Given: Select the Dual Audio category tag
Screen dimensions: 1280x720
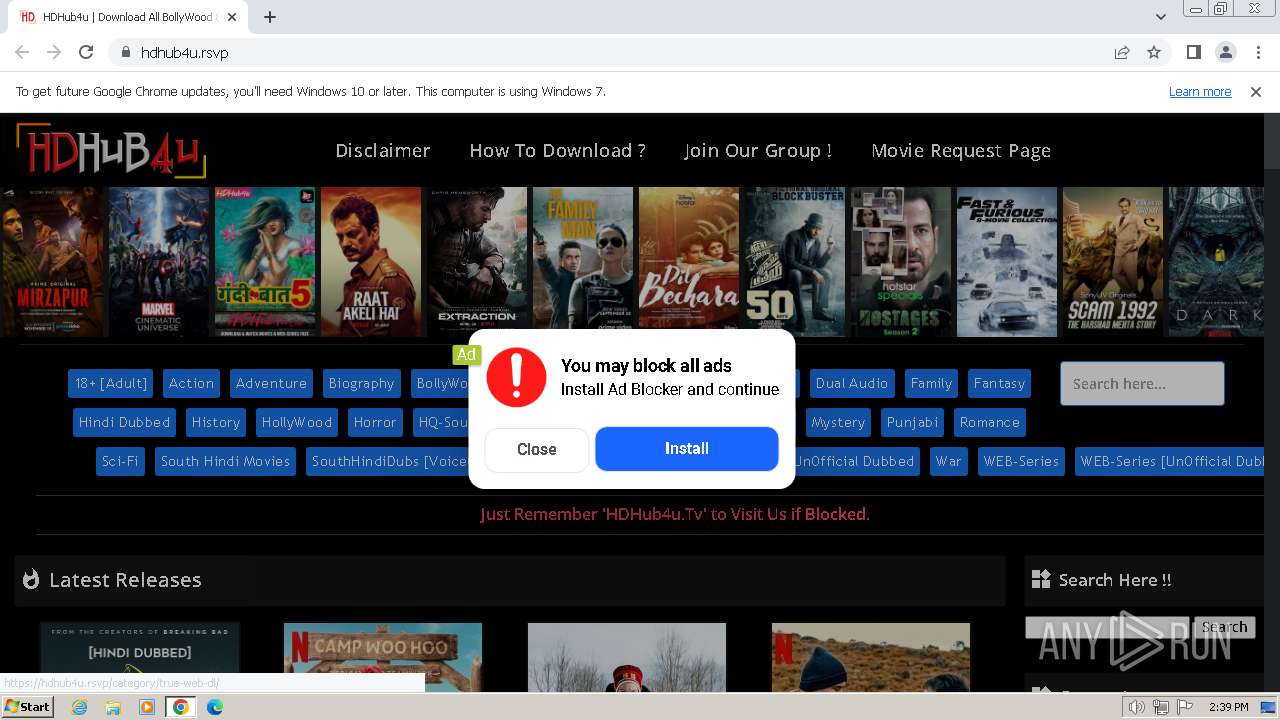Looking at the screenshot, I should click(852, 384).
